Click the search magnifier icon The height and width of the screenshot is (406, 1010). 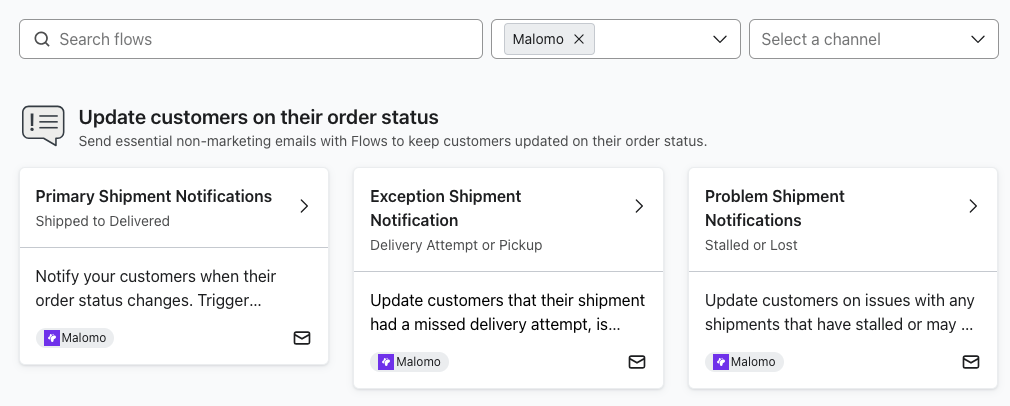(42, 40)
